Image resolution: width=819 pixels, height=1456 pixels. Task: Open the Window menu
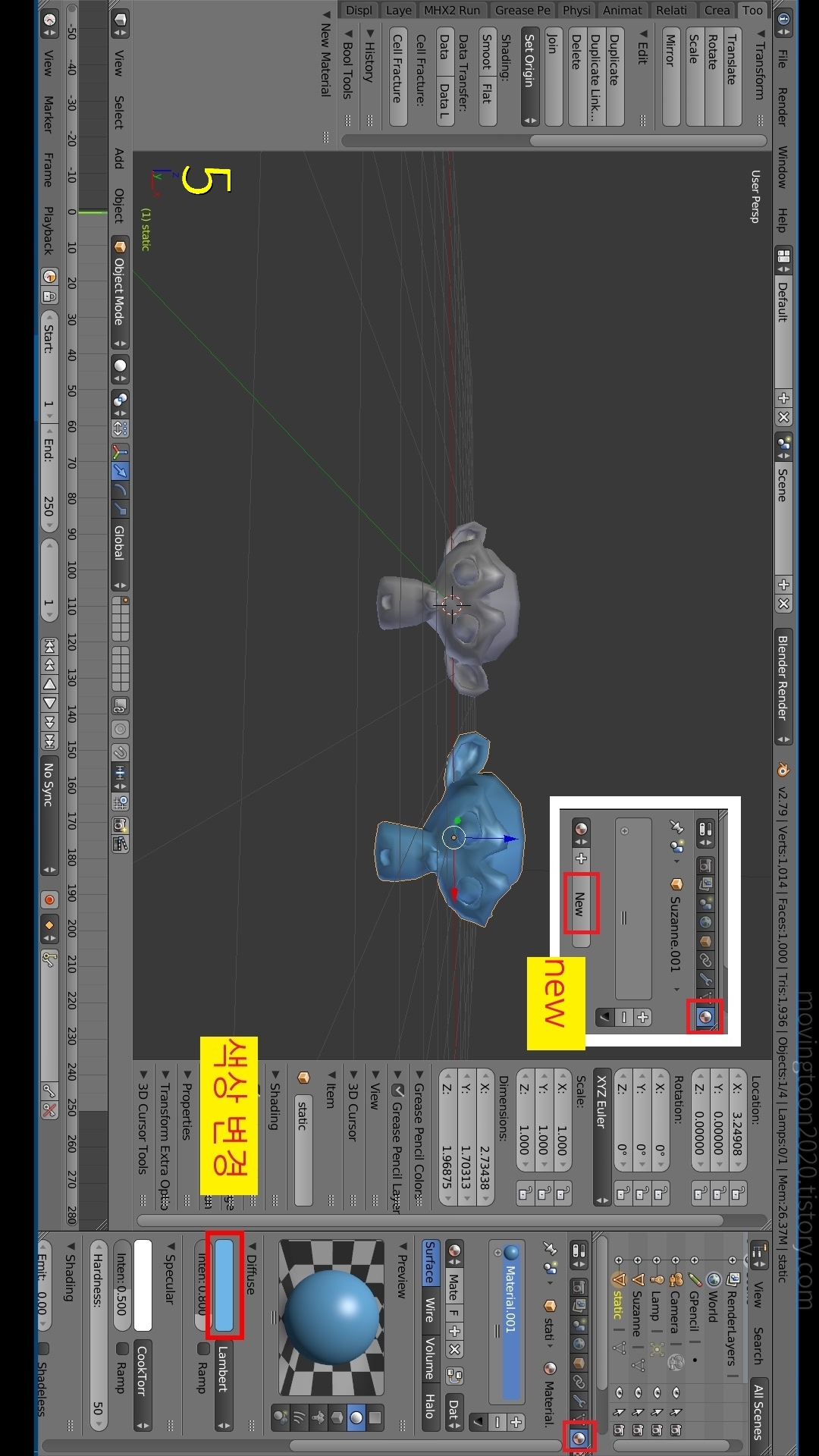coord(783,167)
